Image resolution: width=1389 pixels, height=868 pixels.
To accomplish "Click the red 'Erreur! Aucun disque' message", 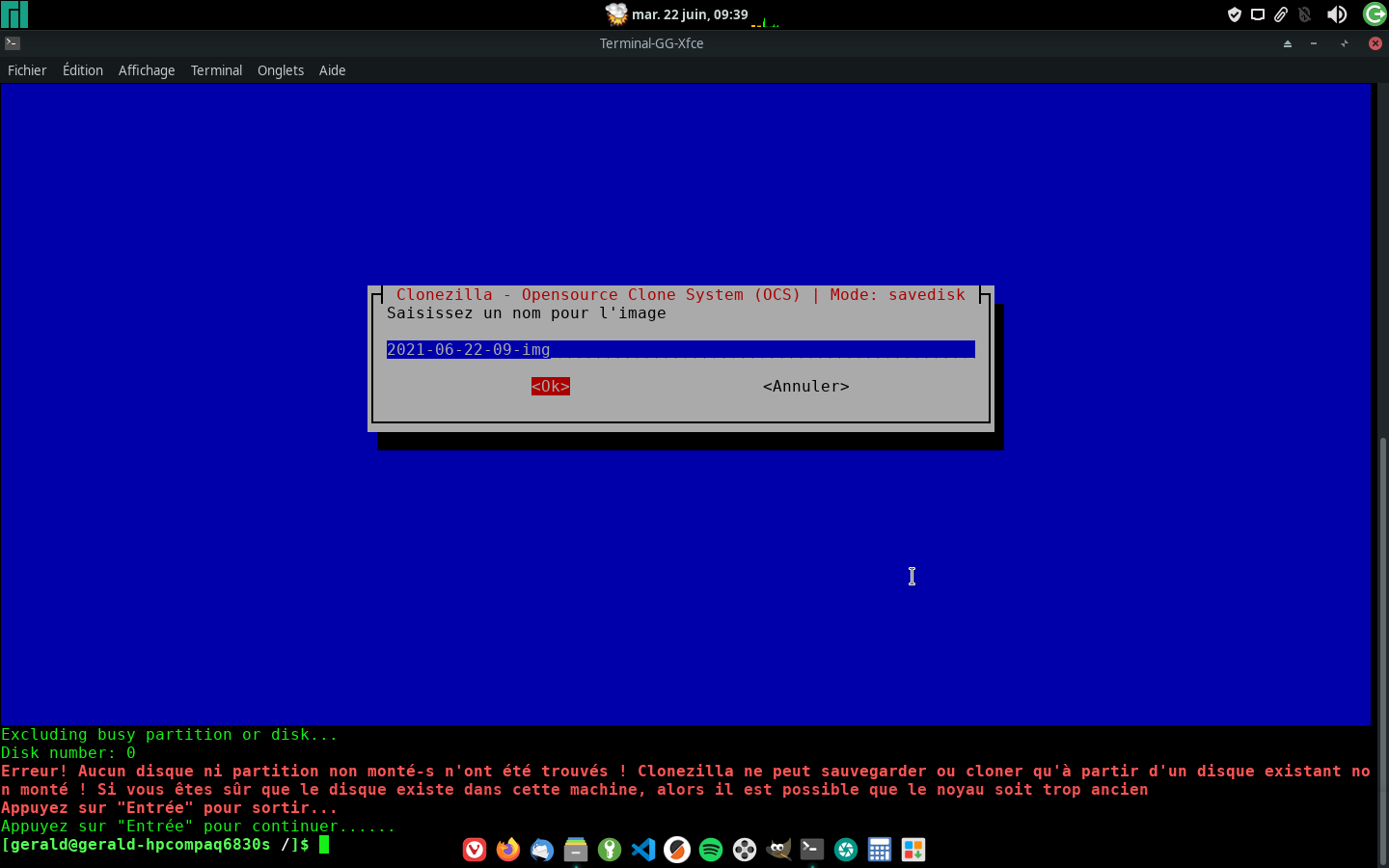I will click(686, 780).
